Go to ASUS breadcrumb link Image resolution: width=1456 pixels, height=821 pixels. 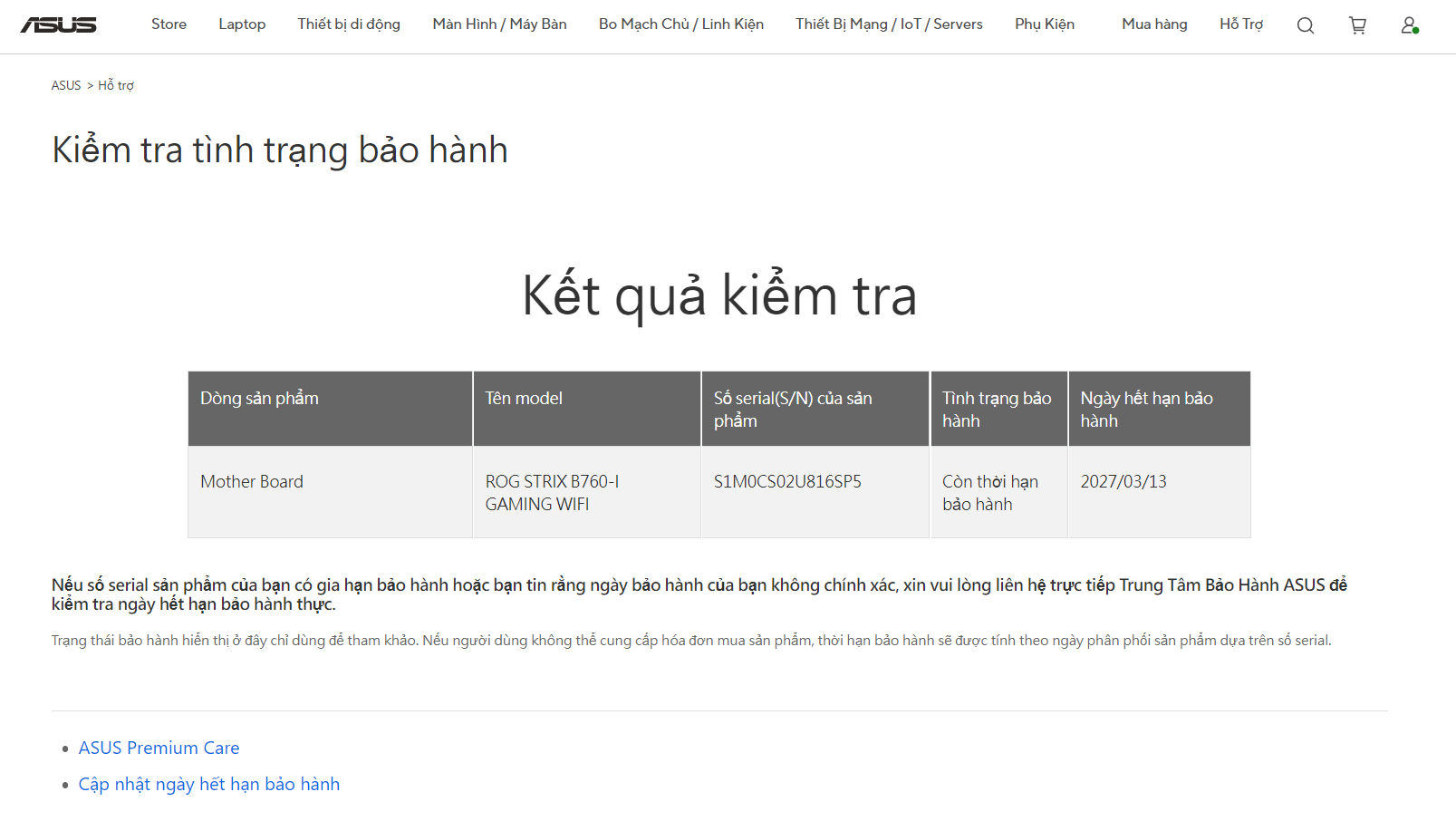pos(66,85)
